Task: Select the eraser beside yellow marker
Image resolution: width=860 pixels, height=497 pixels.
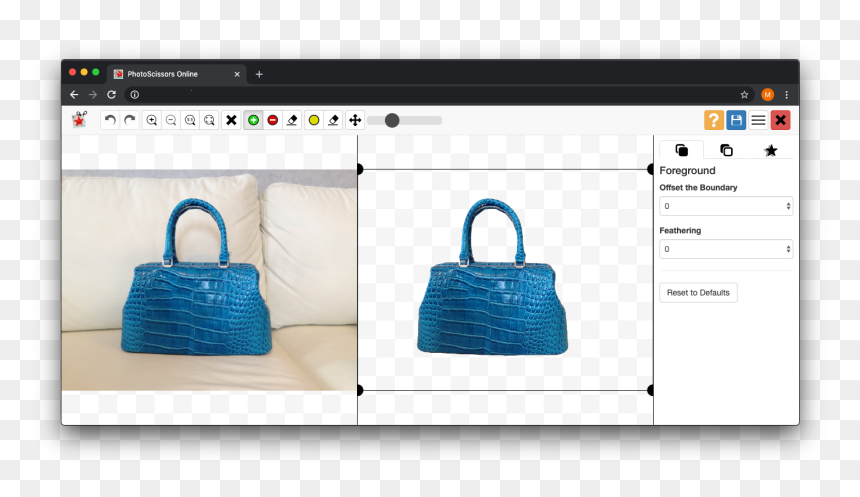Action: click(x=333, y=120)
